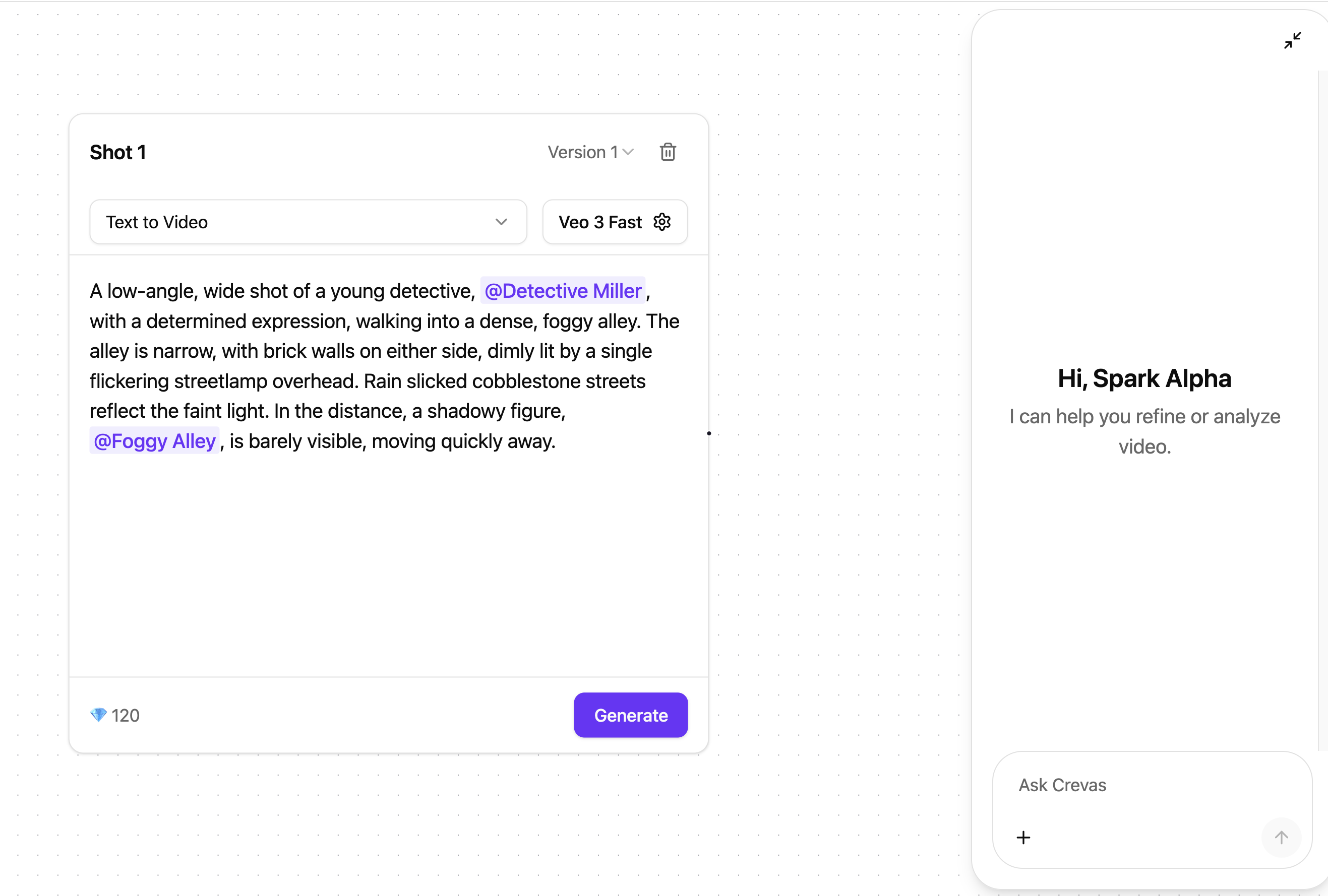
Task: Click the @Detective Miller mention tag
Action: (x=563, y=291)
